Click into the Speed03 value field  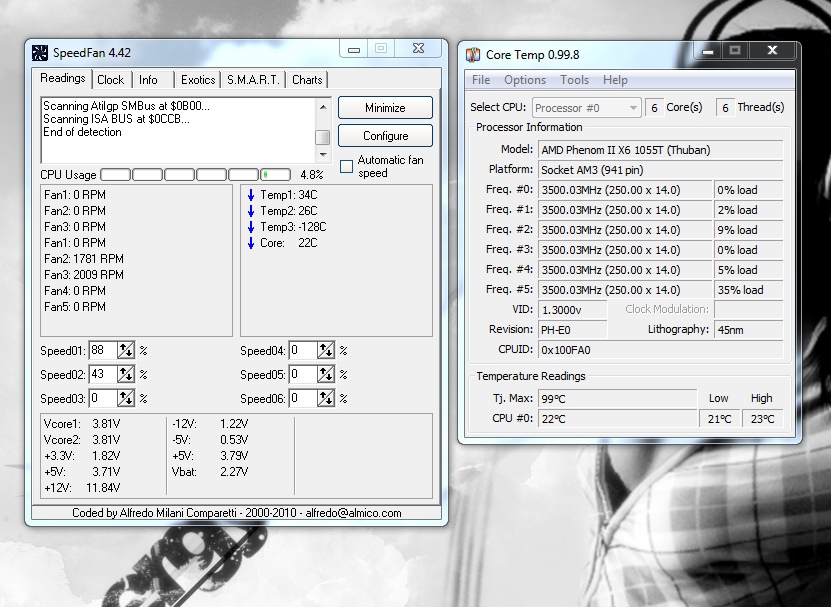point(103,398)
